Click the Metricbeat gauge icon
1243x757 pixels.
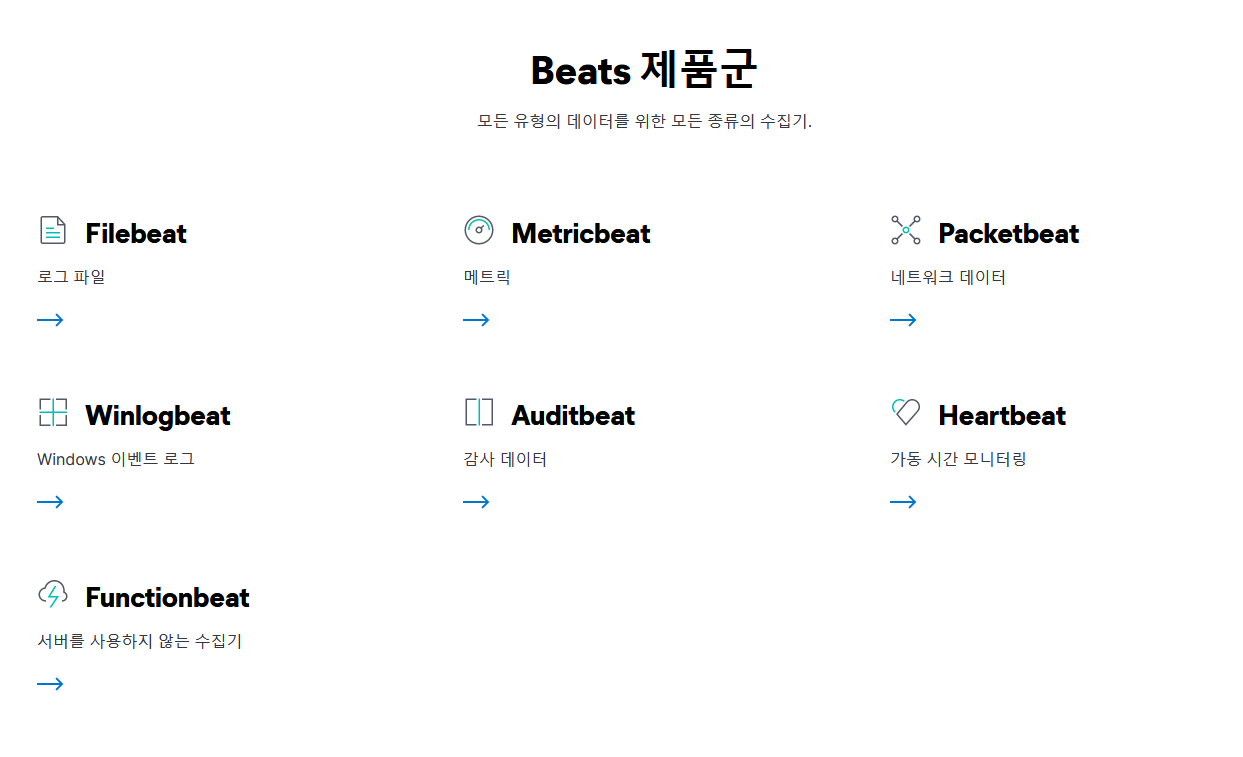(479, 230)
